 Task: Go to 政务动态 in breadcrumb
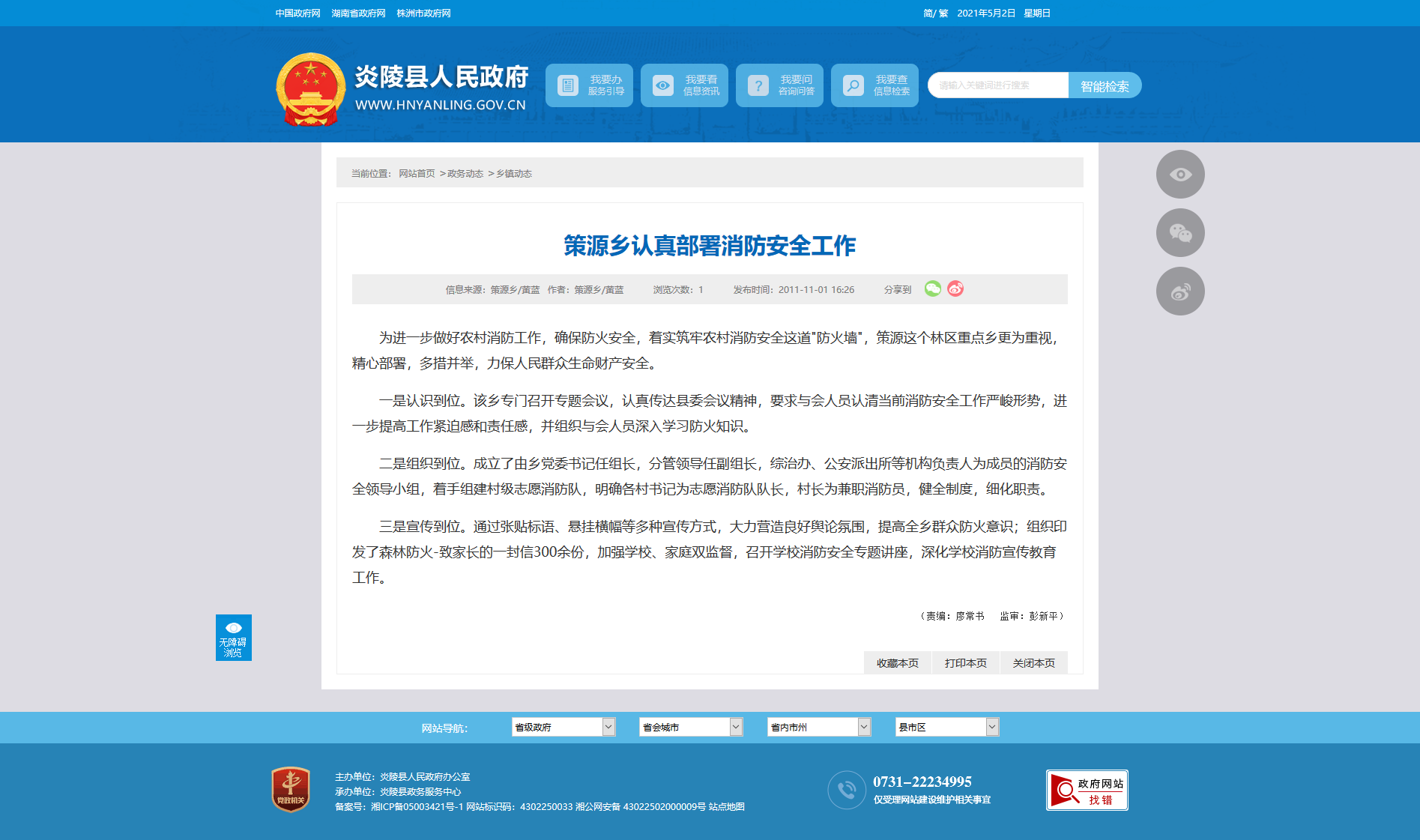click(x=465, y=174)
